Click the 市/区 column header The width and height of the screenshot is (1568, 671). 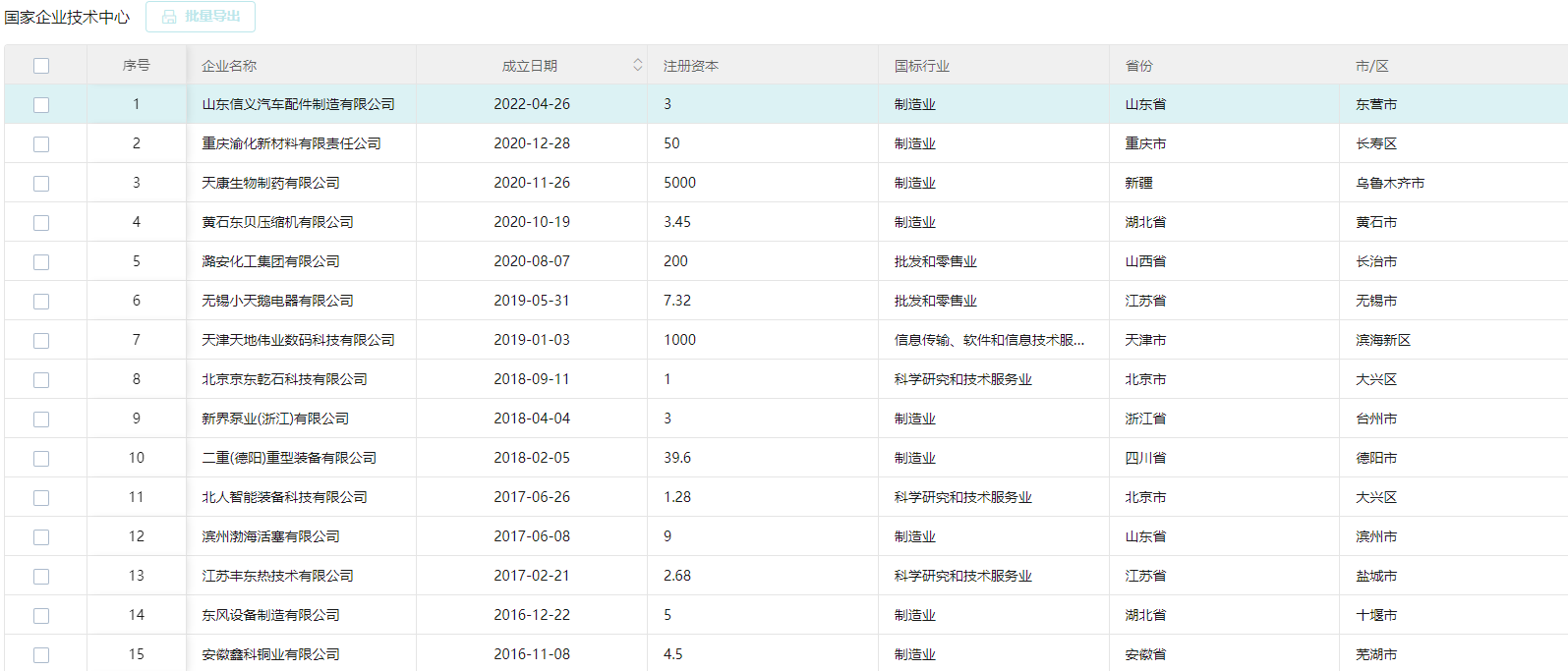[x=1371, y=66]
